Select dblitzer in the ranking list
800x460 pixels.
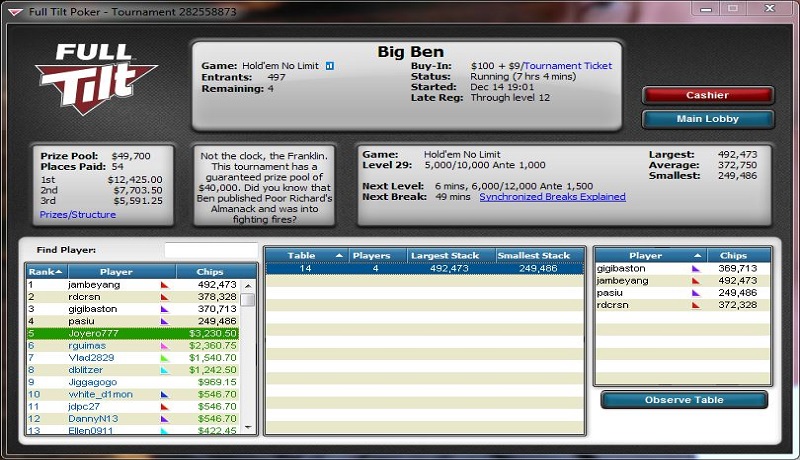[x=133, y=370]
